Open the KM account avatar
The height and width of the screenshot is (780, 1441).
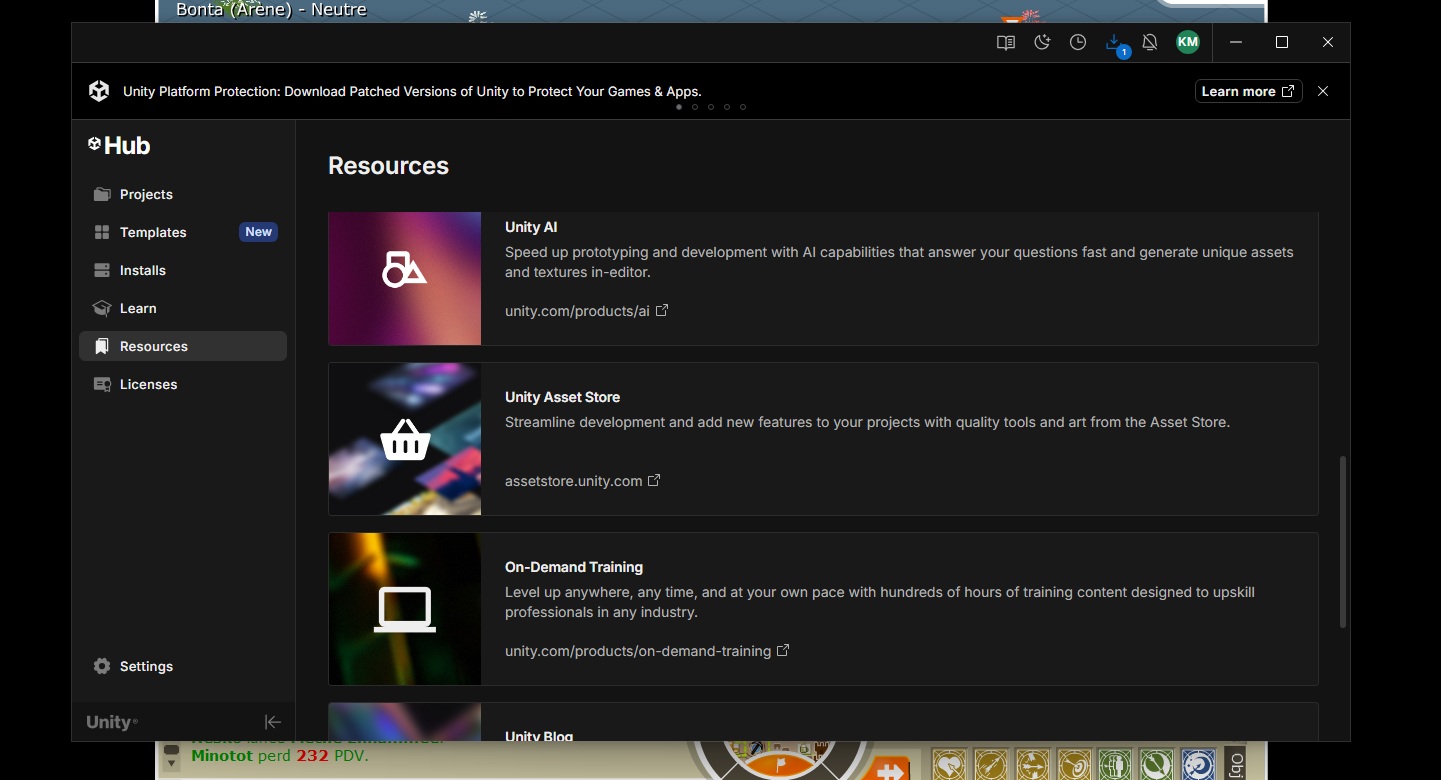coord(1187,42)
